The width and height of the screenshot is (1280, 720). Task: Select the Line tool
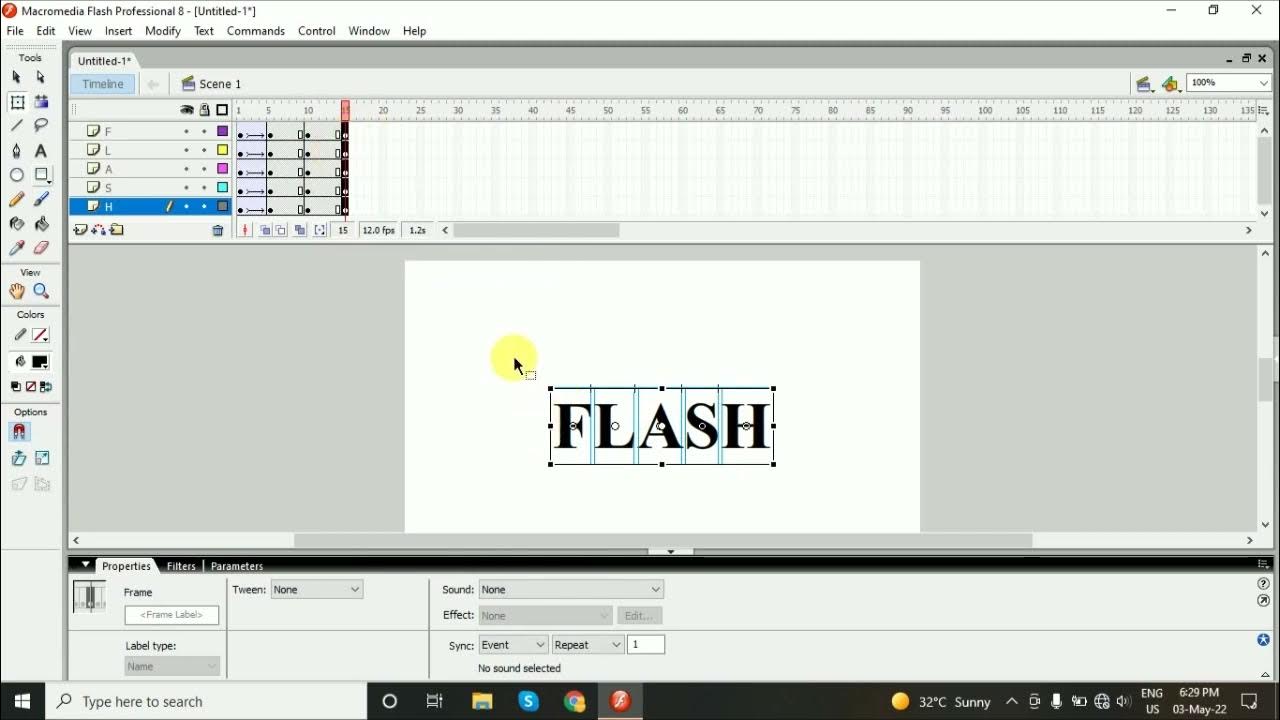(x=16, y=126)
